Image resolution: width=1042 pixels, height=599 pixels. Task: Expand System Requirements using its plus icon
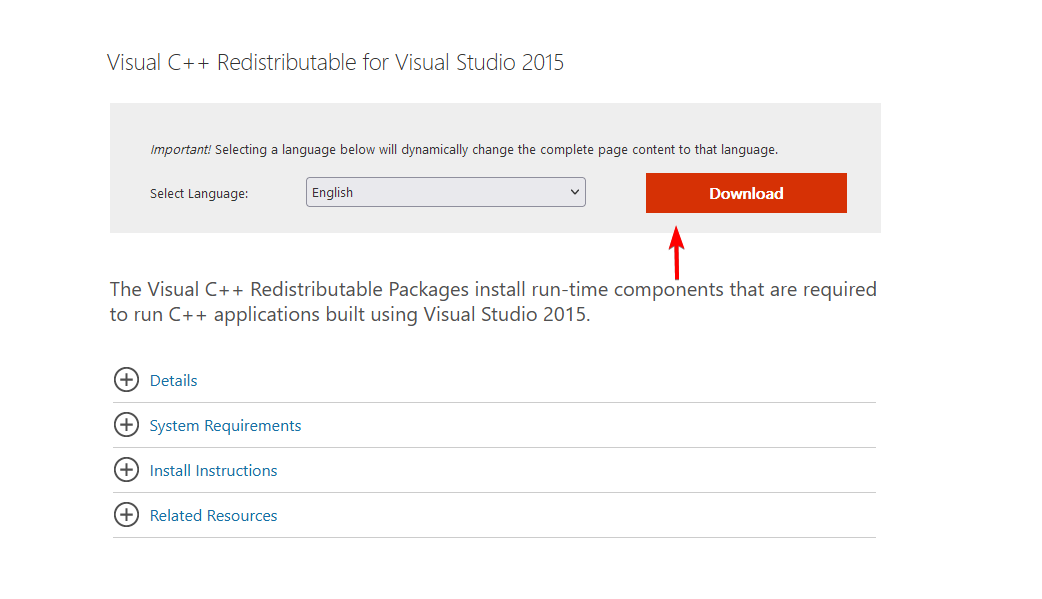pos(126,425)
